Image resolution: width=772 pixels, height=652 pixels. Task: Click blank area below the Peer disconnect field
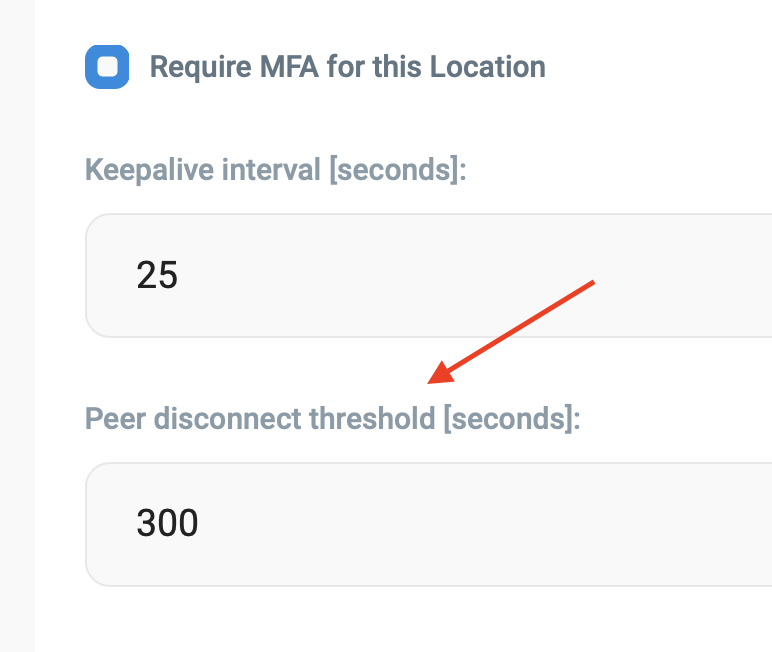click(400, 620)
